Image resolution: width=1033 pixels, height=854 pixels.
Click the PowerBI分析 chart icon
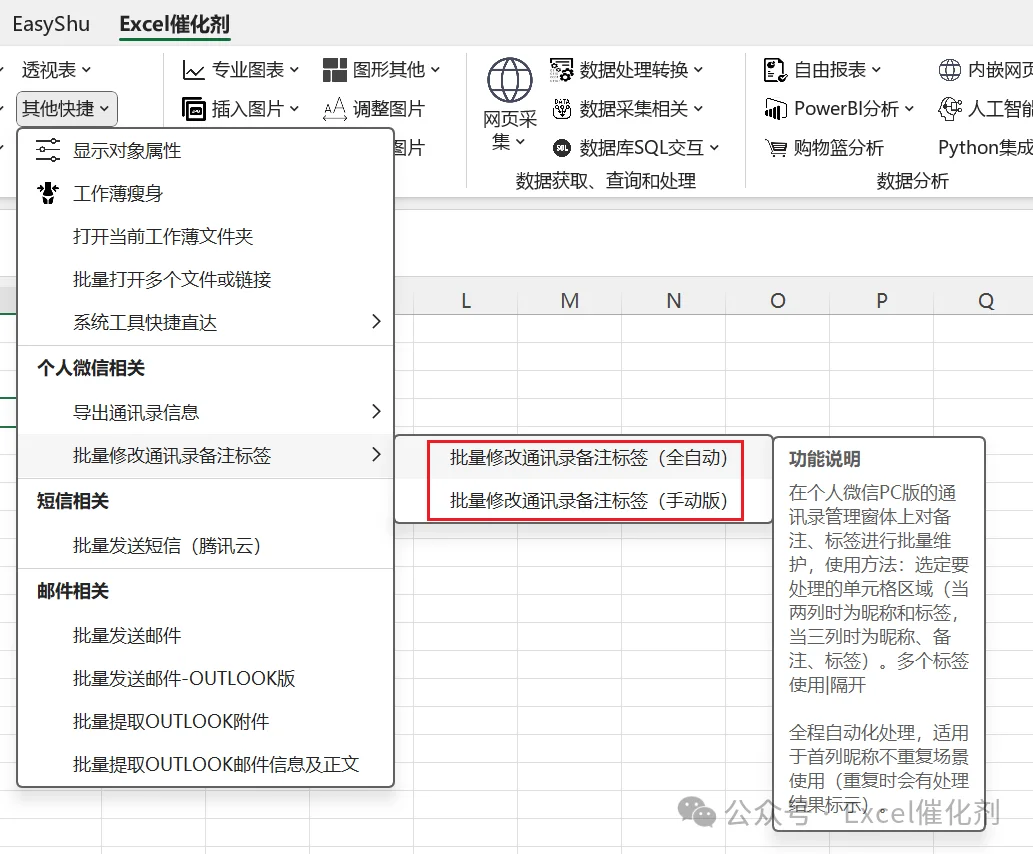coord(775,109)
